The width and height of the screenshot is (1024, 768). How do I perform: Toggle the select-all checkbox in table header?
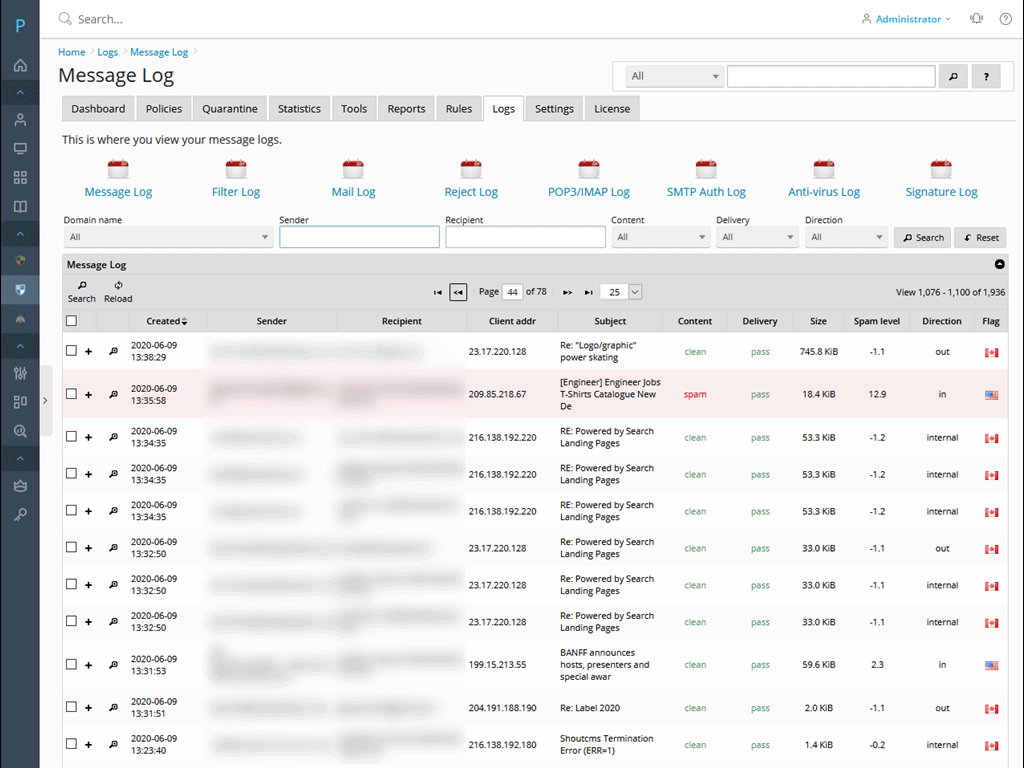pos(71,321)
